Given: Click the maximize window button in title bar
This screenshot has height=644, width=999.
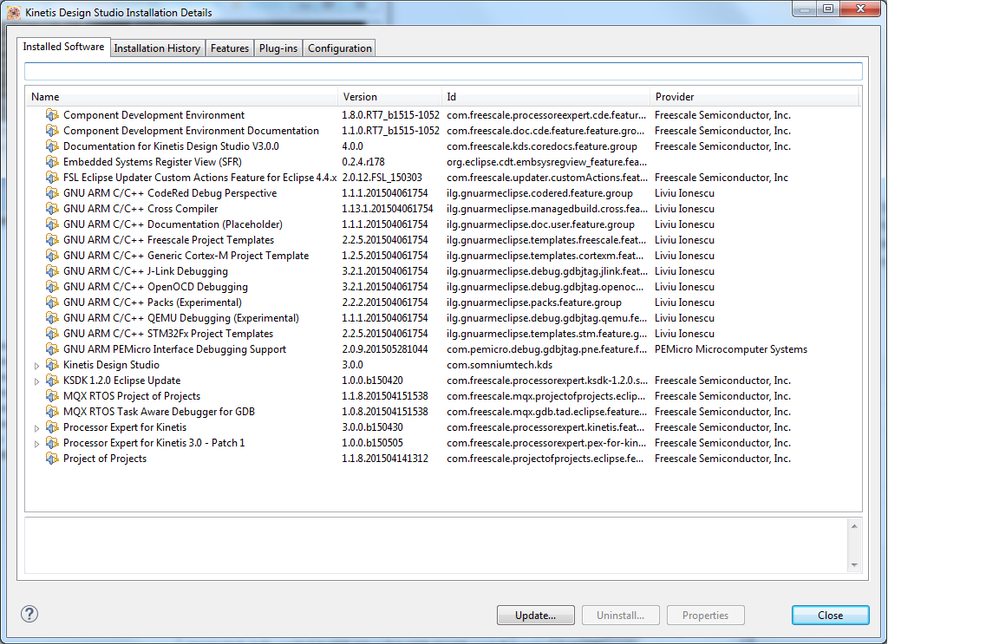Looking at the screenshot, I should point(828,9).
